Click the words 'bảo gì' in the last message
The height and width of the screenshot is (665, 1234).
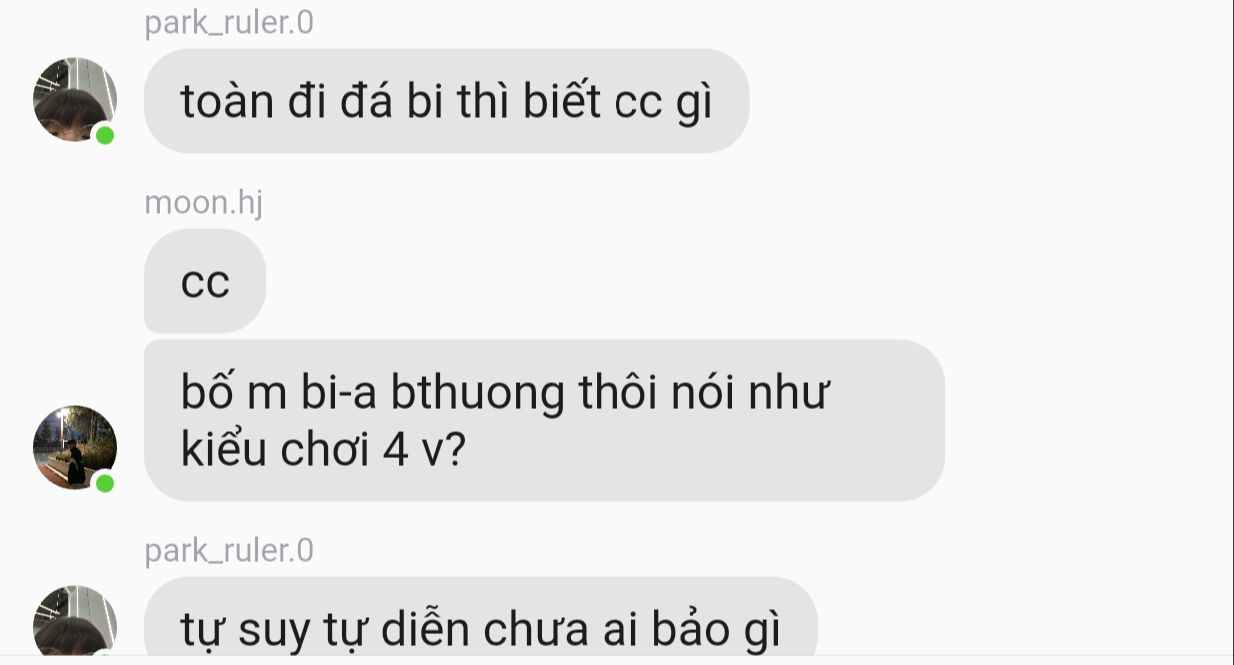point(716,629)
